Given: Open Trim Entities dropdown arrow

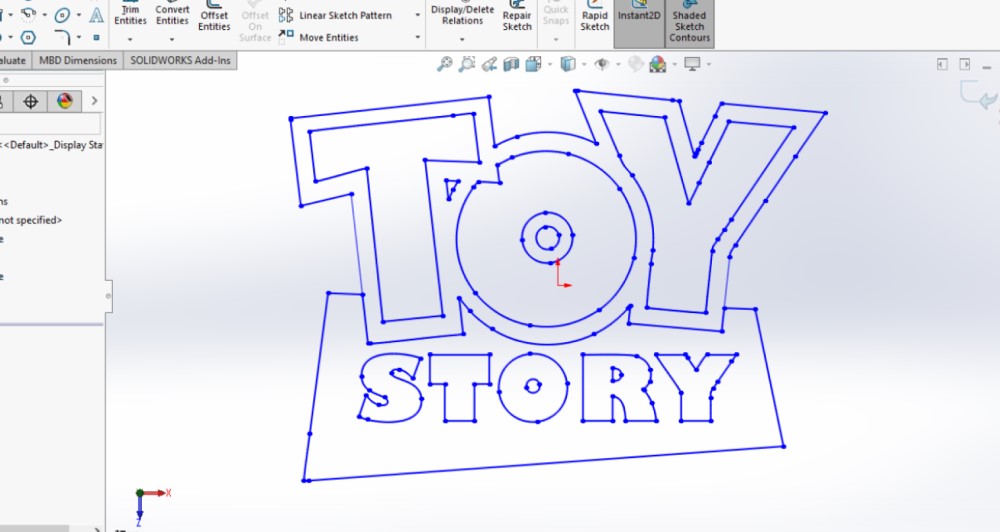Looking at the screenshot, I should (130, 40).
